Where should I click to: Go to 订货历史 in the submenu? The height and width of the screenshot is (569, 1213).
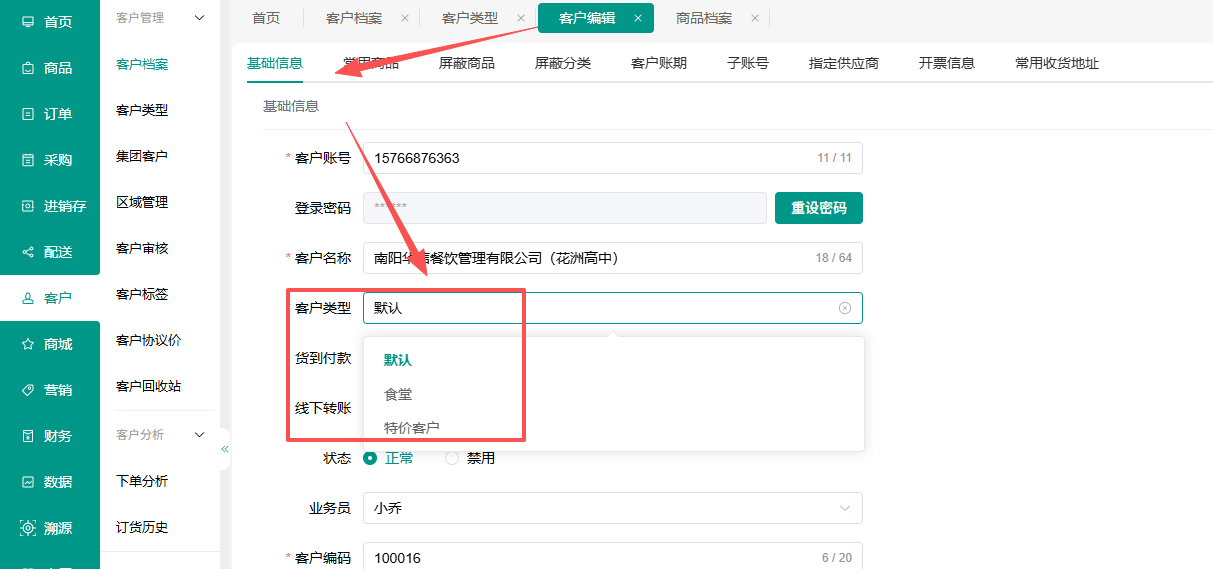142,527
